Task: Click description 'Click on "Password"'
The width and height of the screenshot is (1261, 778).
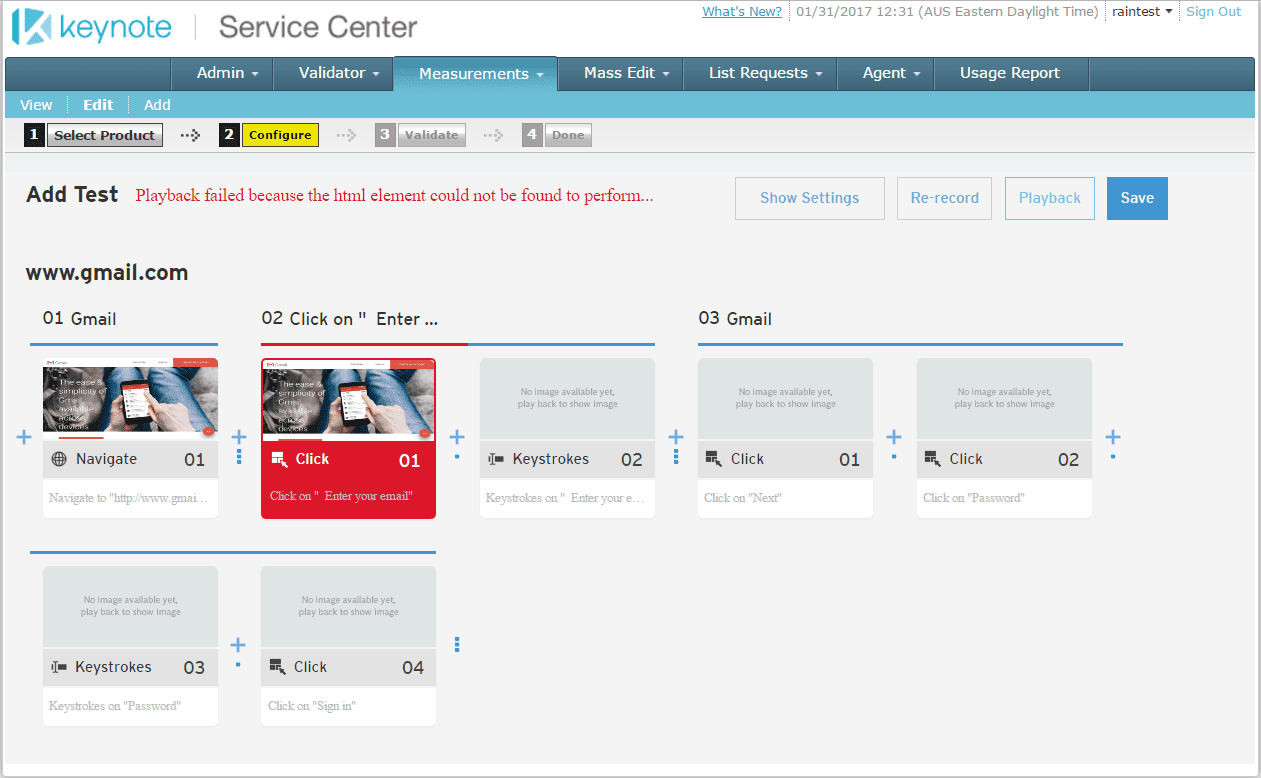Action: click(x=974, y=497)
